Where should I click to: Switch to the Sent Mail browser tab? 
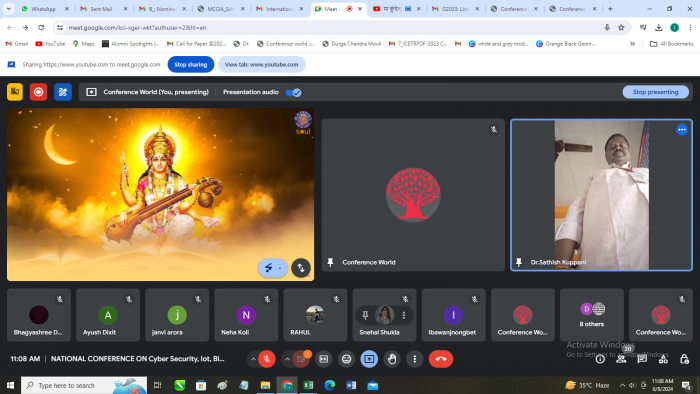point(103,9)
